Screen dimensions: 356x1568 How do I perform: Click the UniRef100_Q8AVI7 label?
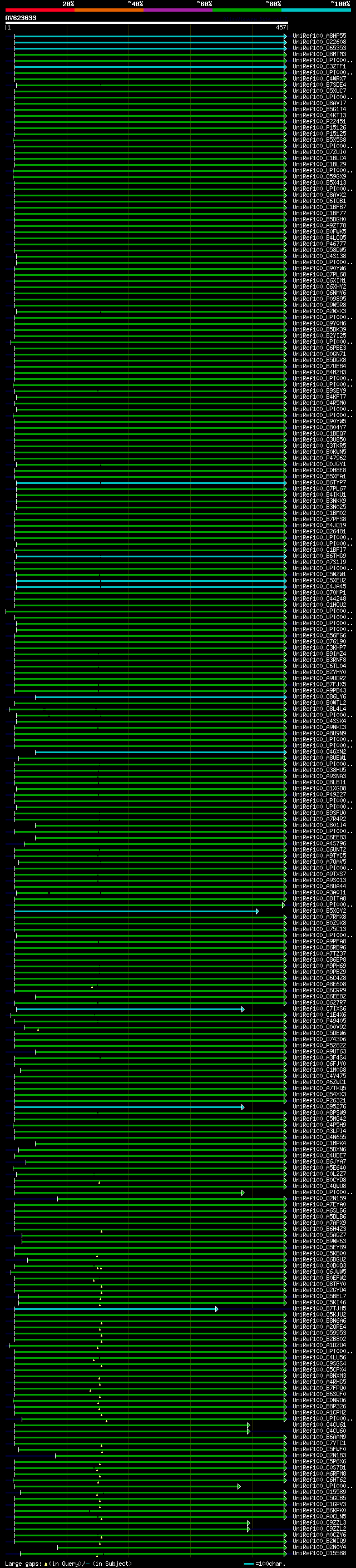[x=319, y=103]
